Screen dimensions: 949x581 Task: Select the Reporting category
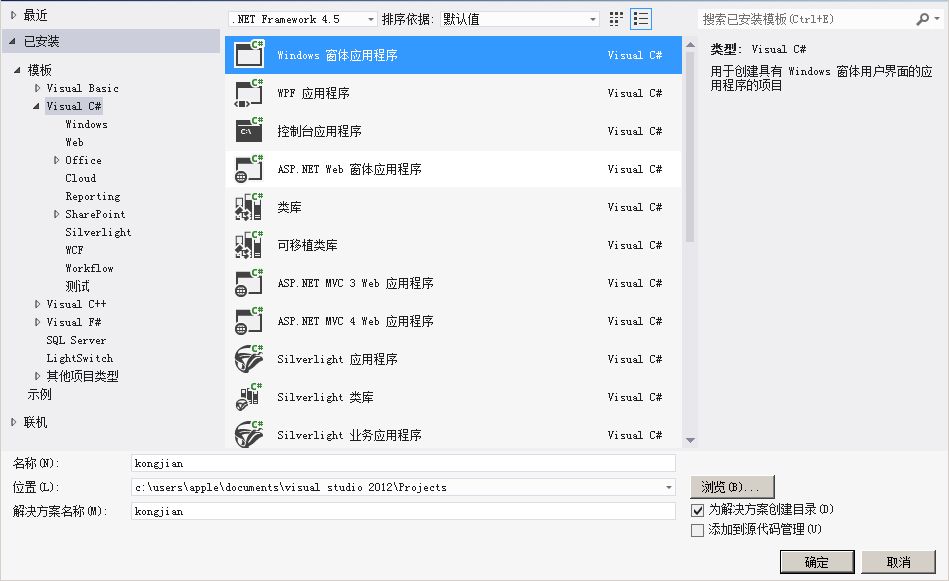(x=93, y=196)
